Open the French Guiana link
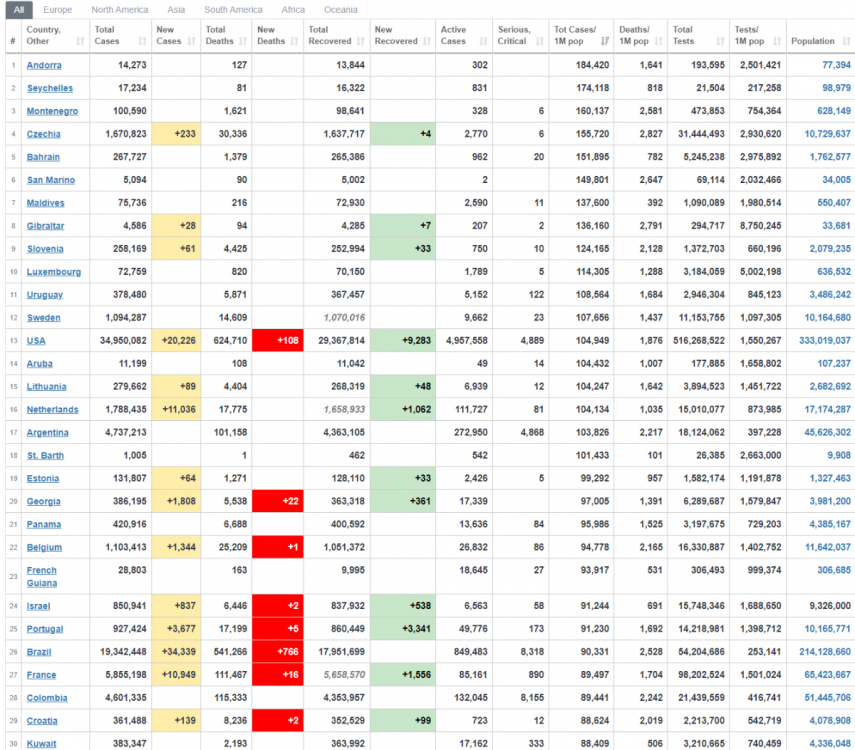Viewport: 855px width, 750px height. coord(42,576)
